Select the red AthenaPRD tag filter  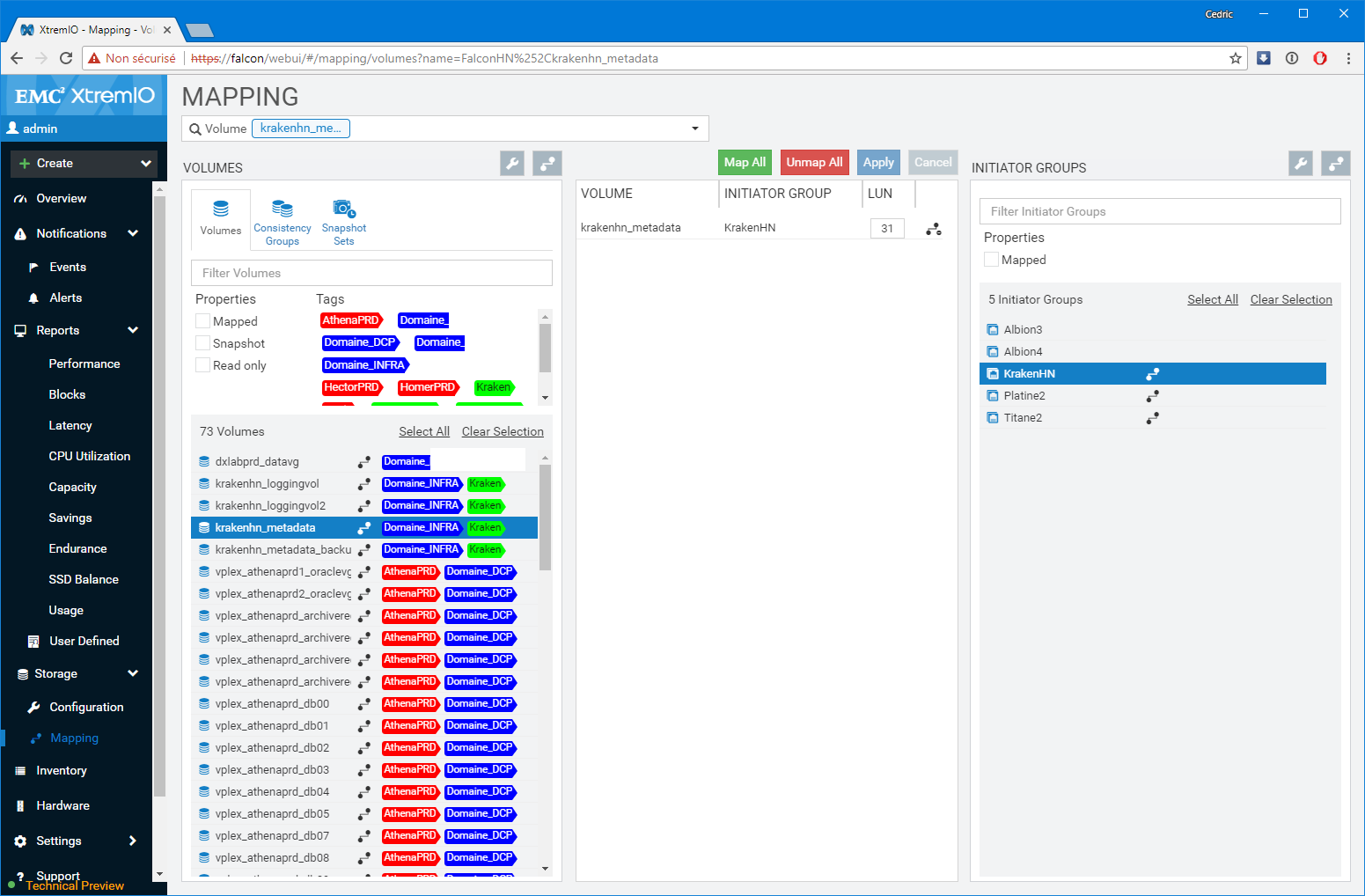[350, 320]
